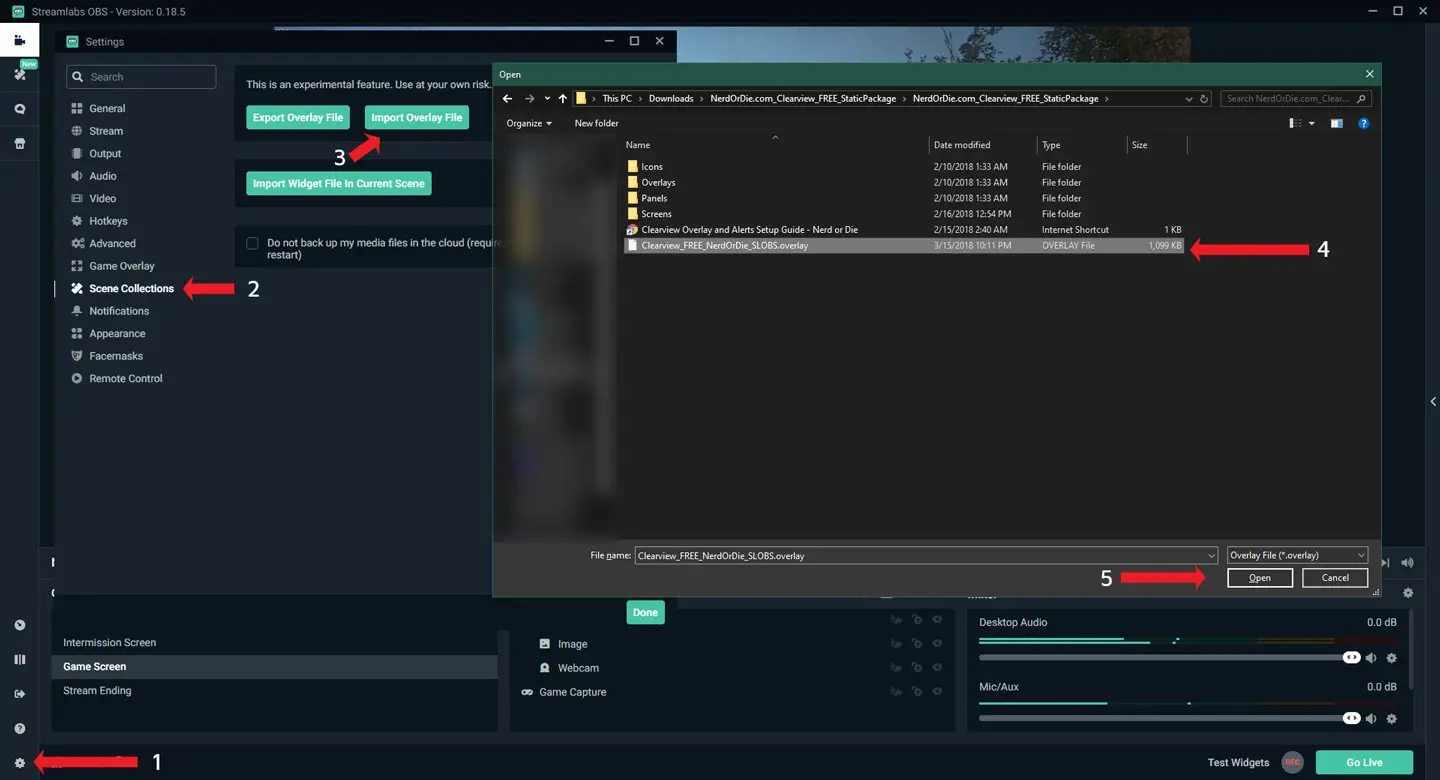The image size is (1440, 780).
Task: Click Export Overlay File button
Action: click(298, 117)
